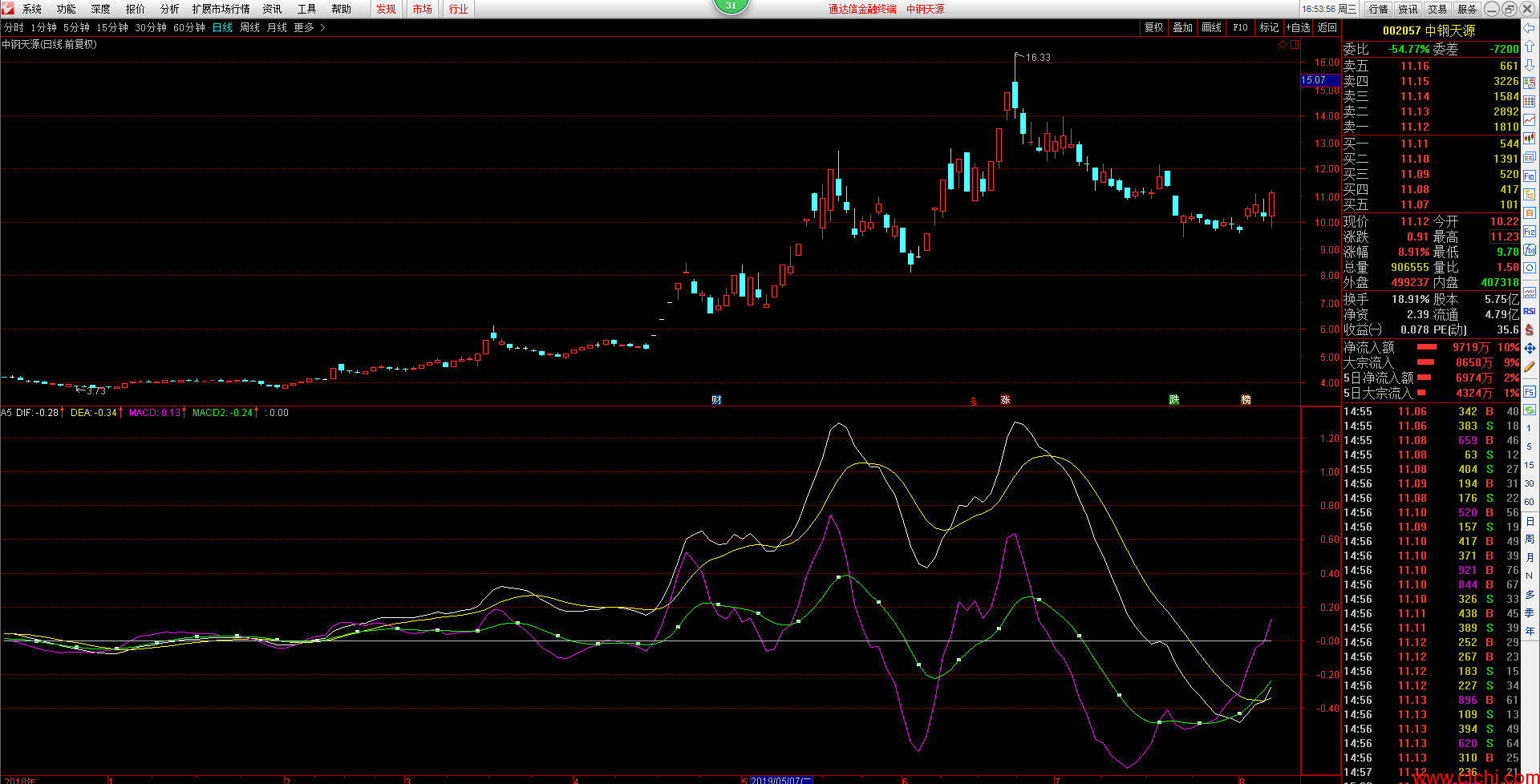This screenshot has width=1540, height=784.
Task: Click the 财 marker on chart timeline
Action: click(x=716, y=399)
